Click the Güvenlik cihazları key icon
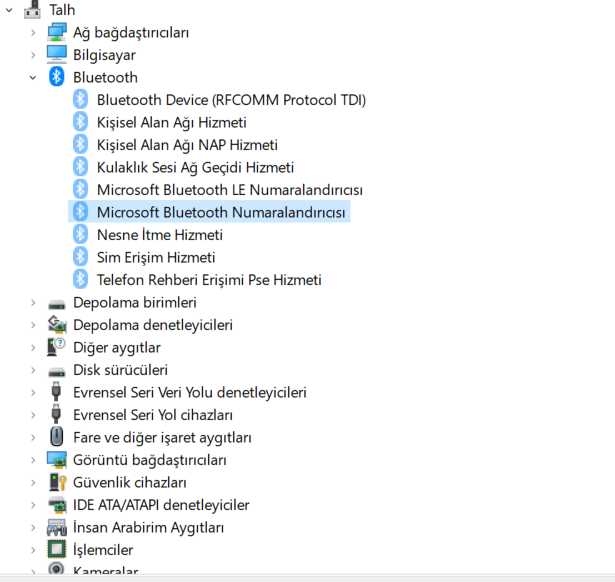 click(x=58, y=482)
